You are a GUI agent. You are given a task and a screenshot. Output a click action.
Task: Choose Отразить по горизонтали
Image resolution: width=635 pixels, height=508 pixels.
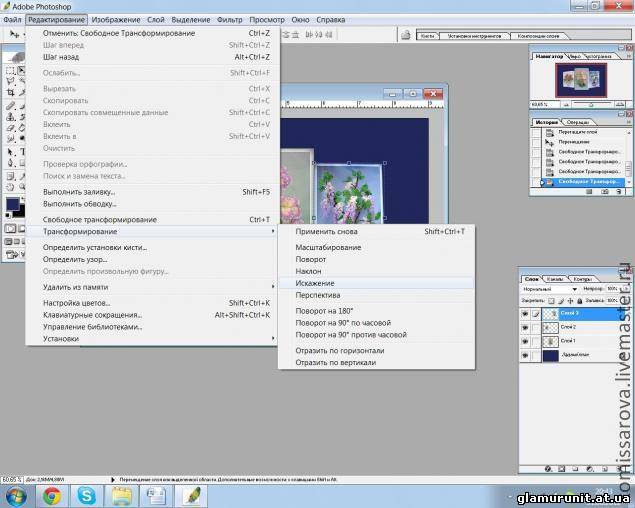point(376,350)
